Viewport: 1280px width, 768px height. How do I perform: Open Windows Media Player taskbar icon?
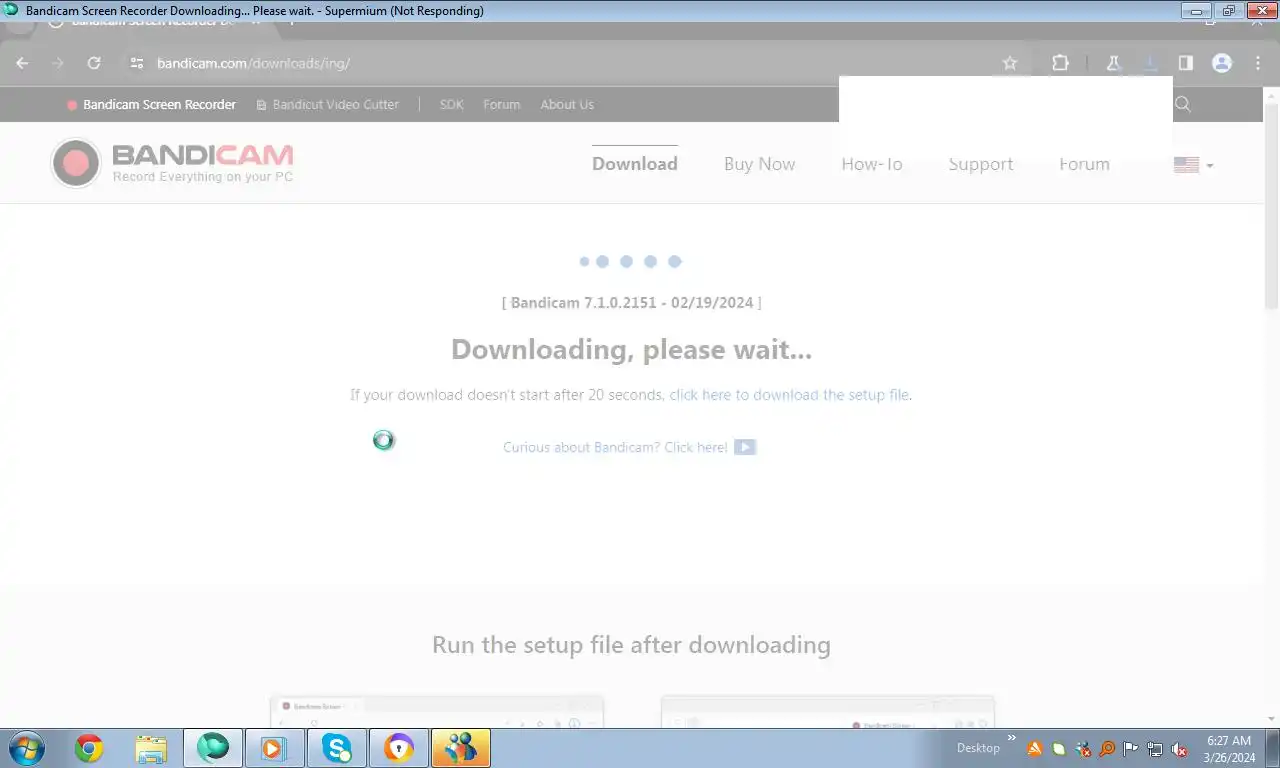[x=275, y=748]
